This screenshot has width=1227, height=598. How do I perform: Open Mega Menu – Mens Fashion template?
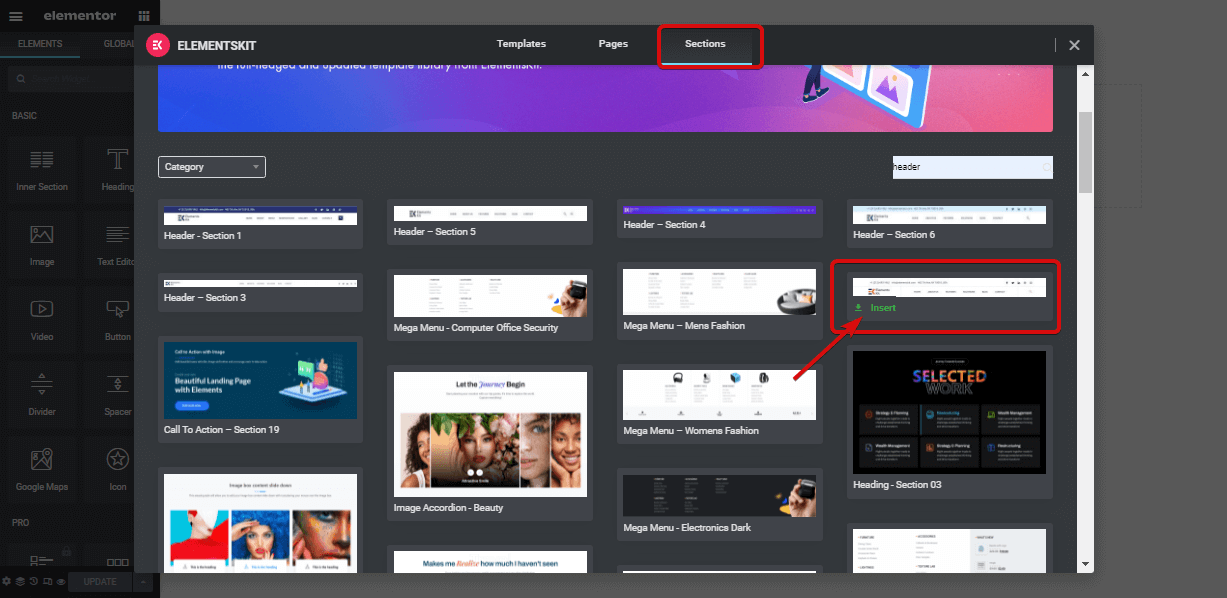pos(720,301)
